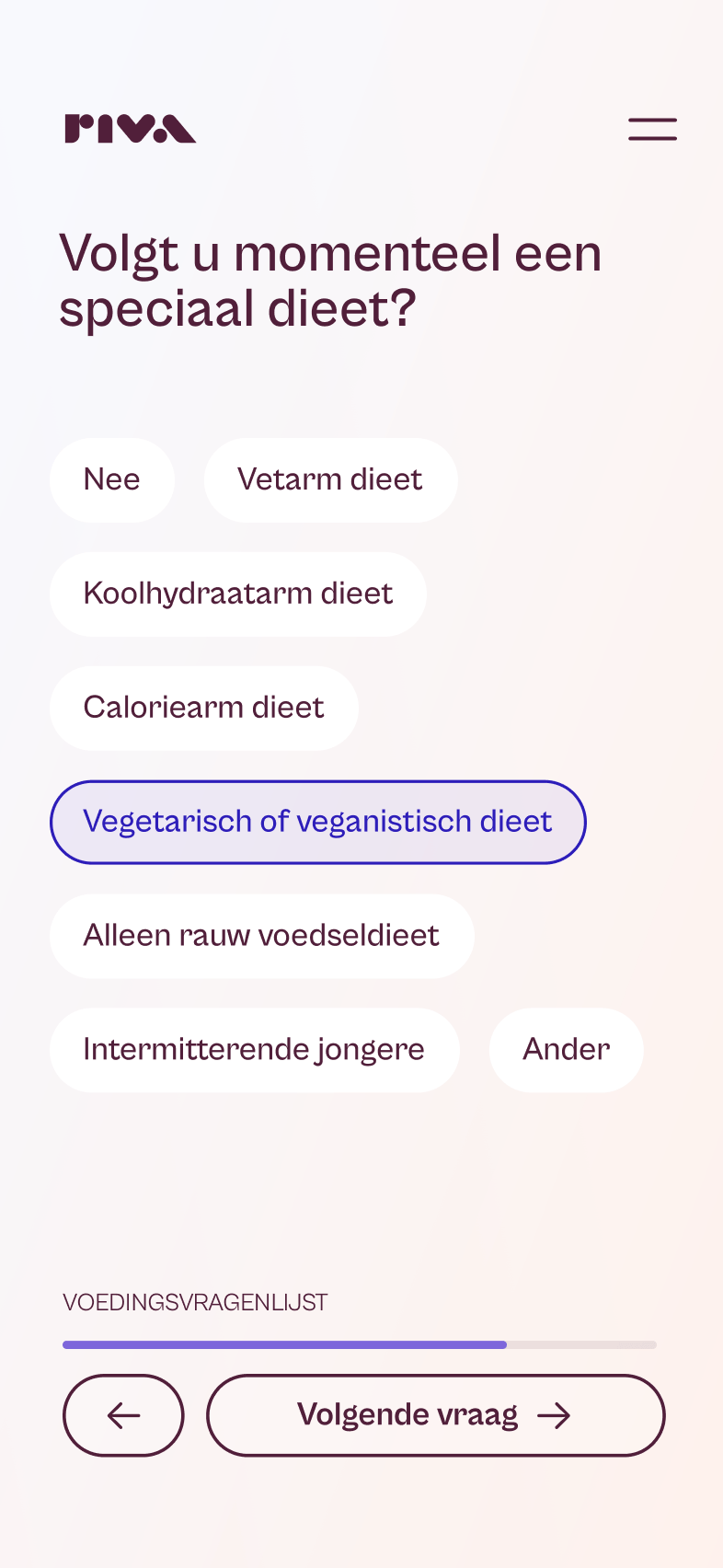Screen dimensions: 723x1568
Task: Click the heading text "speciaal dieet?"
Action: (x=237, y=308)
